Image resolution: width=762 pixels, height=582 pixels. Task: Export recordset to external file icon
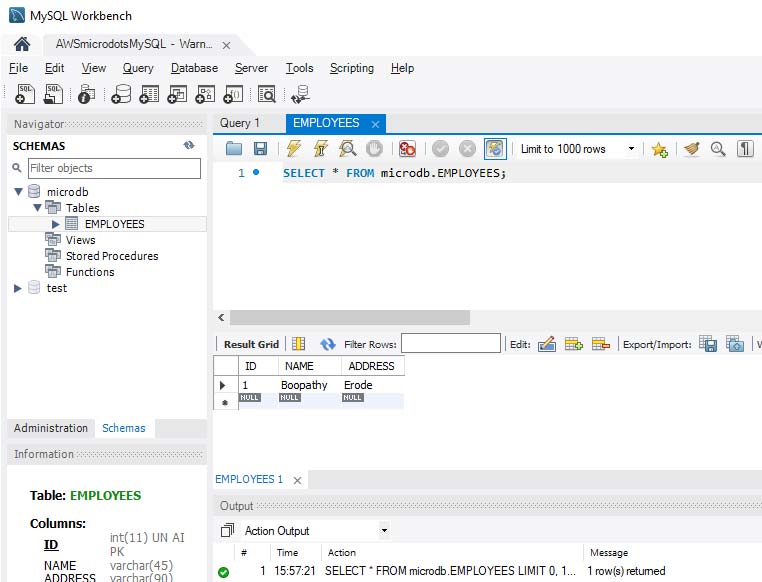tap(708, 344)
